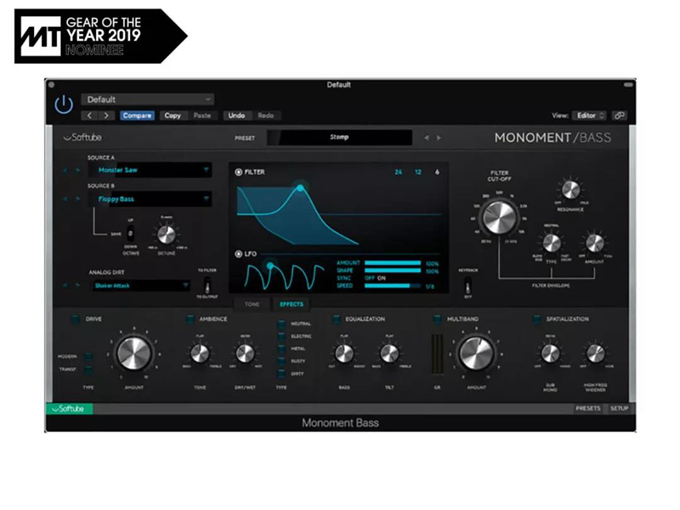
Task: Open the Source A Monster Saw dropdown
Action: click(x=150, y=170)
